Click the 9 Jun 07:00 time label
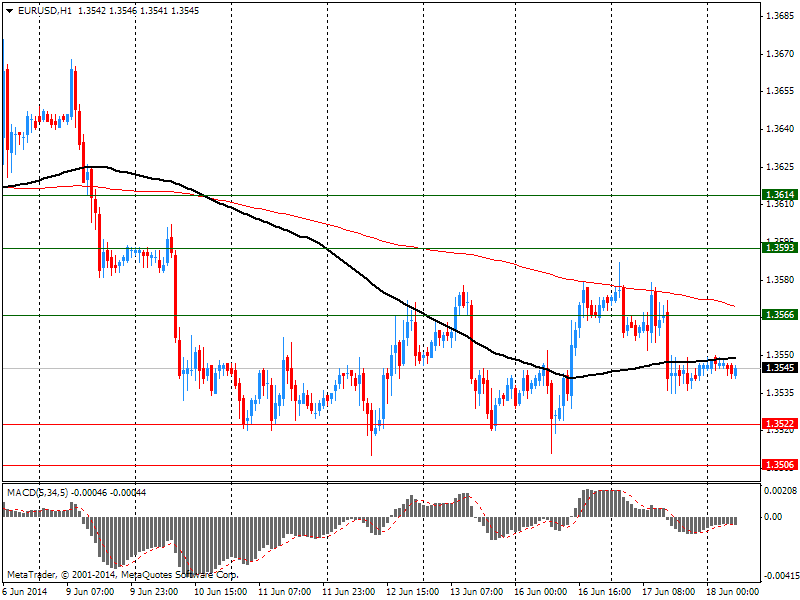Screen dimensions: 800x600 (x=90, y=592)
